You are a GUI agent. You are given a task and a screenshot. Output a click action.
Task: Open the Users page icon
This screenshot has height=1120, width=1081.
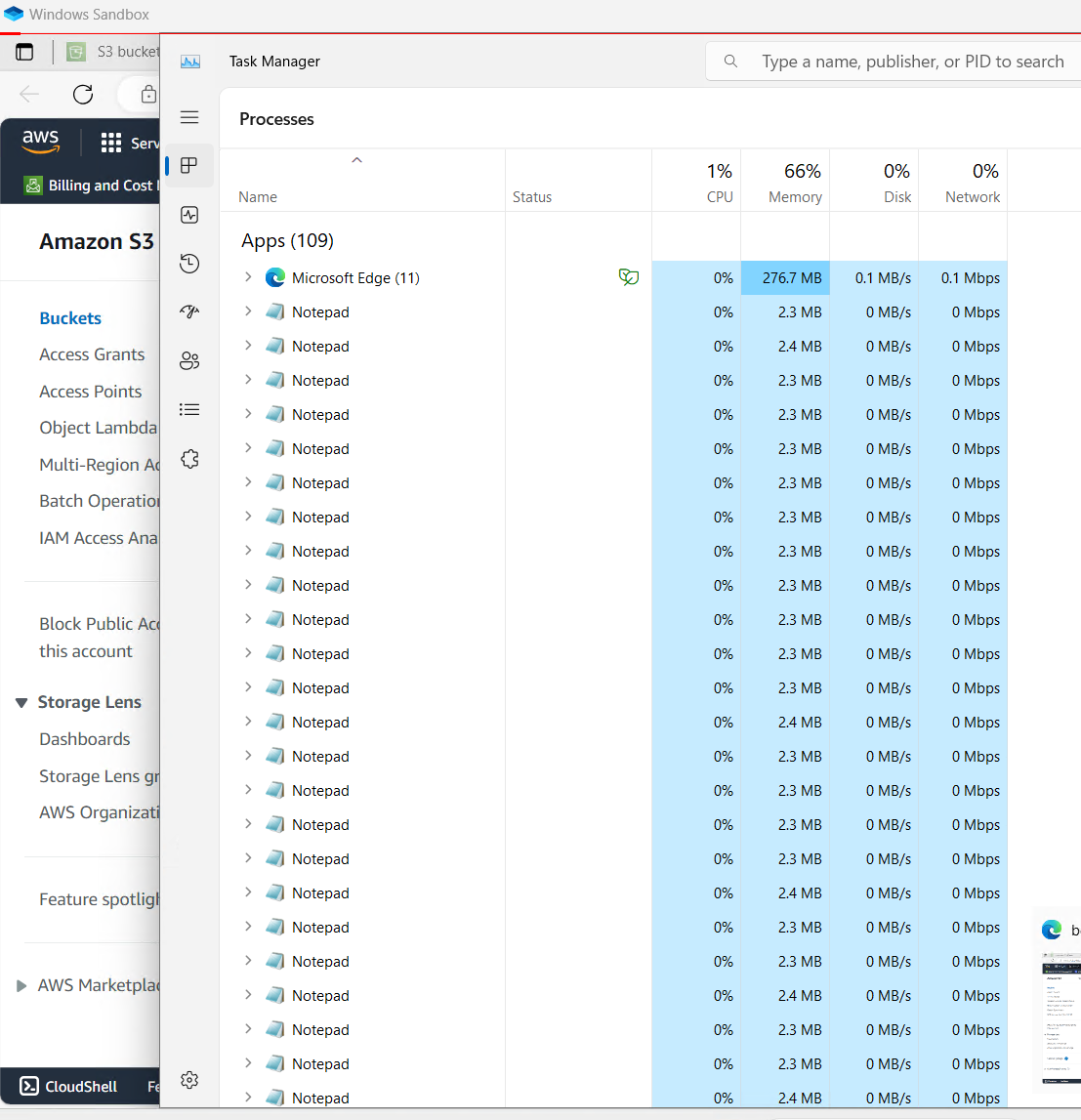pyautogui.click(x=189, y=361)
